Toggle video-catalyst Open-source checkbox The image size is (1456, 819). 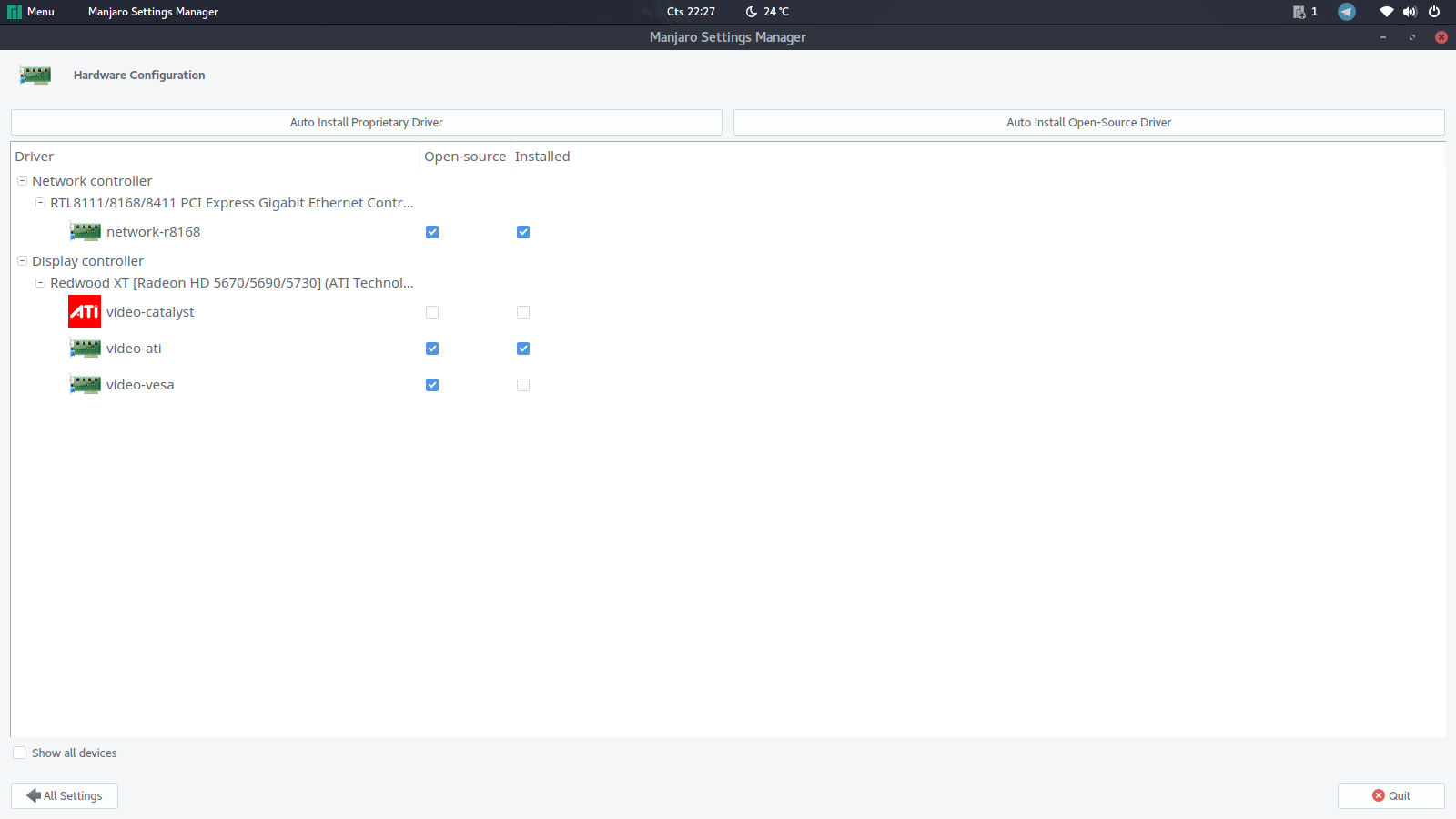pyautogui.click(x=432, y=312)
